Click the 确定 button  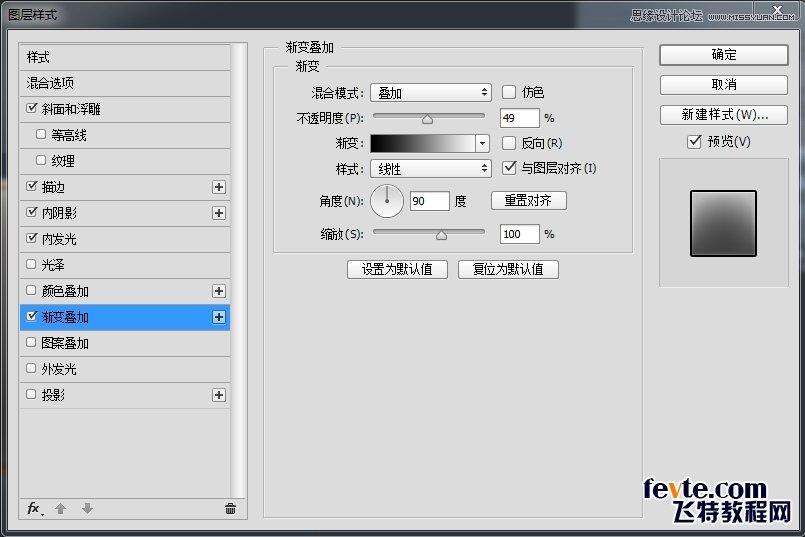tap(723, 55)
